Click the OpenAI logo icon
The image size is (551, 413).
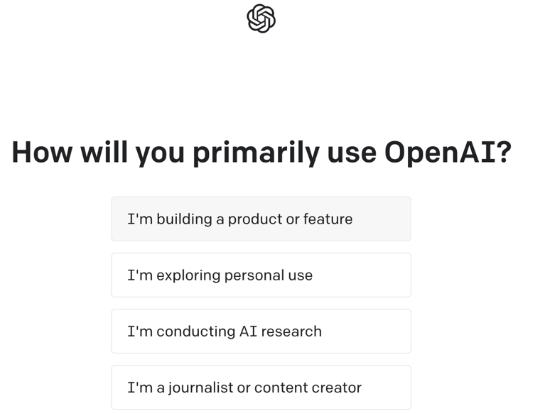coord(261,19)
